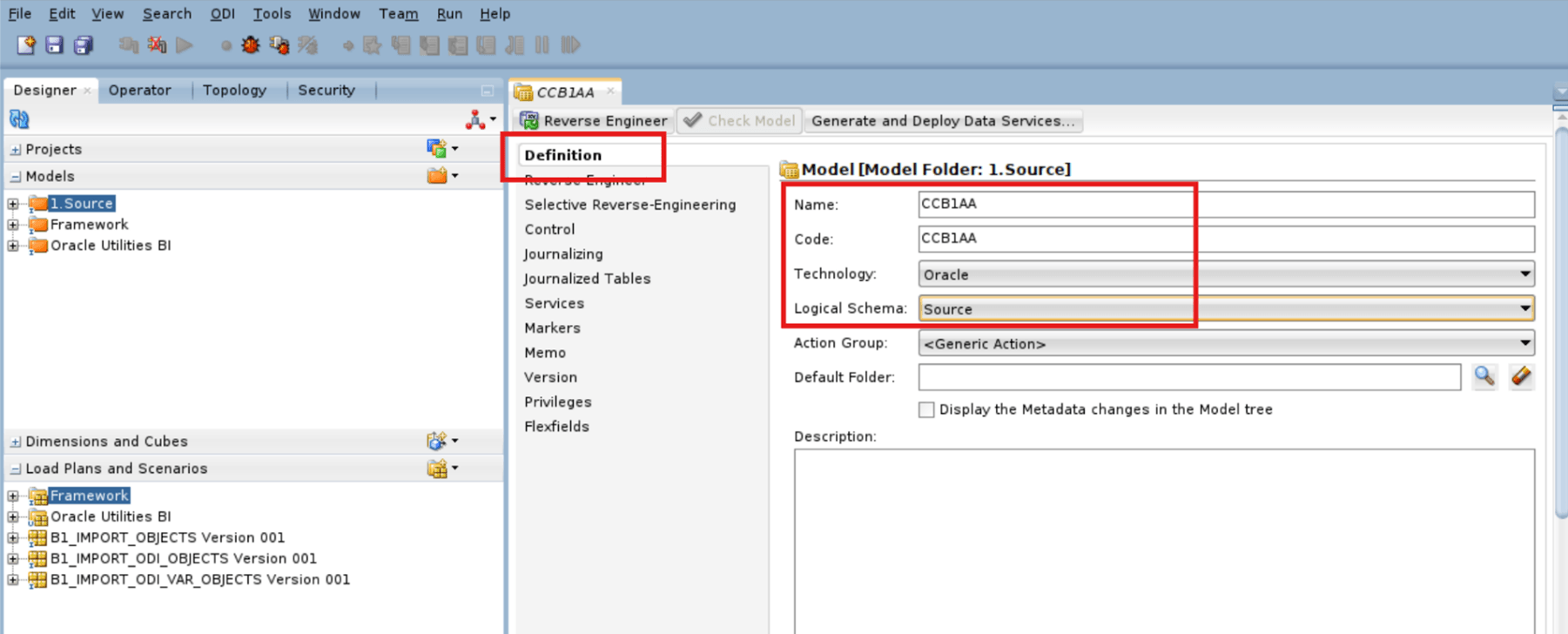Open the Logical Schema dropdown

tap(1524, 308)
